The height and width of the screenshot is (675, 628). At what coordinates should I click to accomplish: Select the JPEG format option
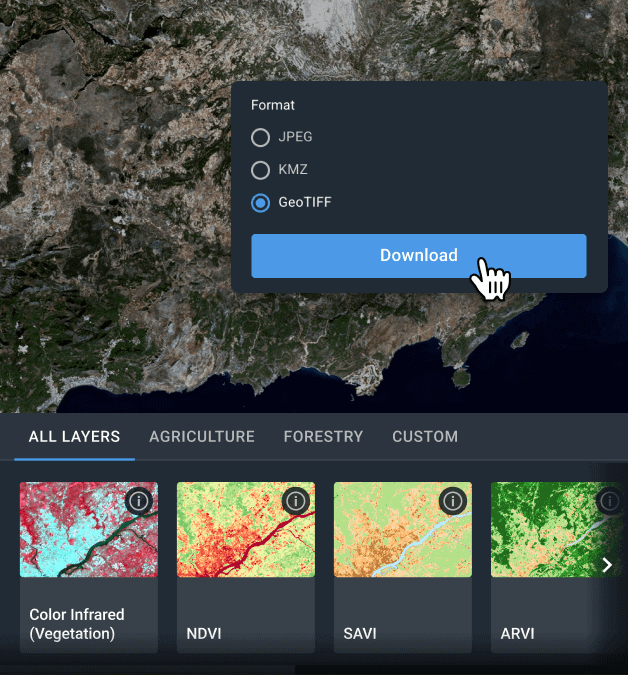(260, 137)
